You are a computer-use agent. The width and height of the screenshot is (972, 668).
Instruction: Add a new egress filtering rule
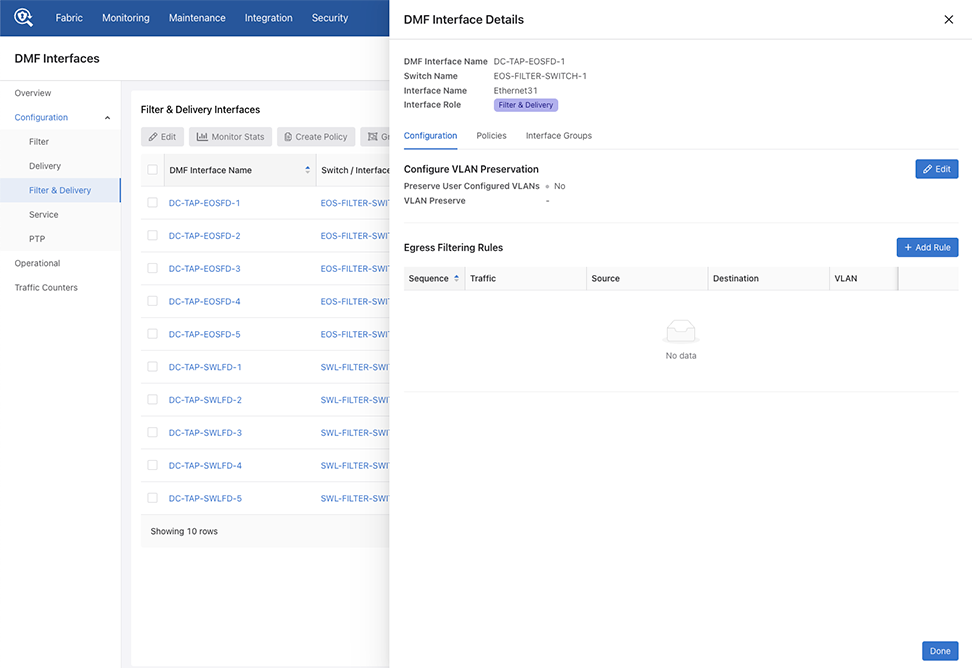[927, 247]
